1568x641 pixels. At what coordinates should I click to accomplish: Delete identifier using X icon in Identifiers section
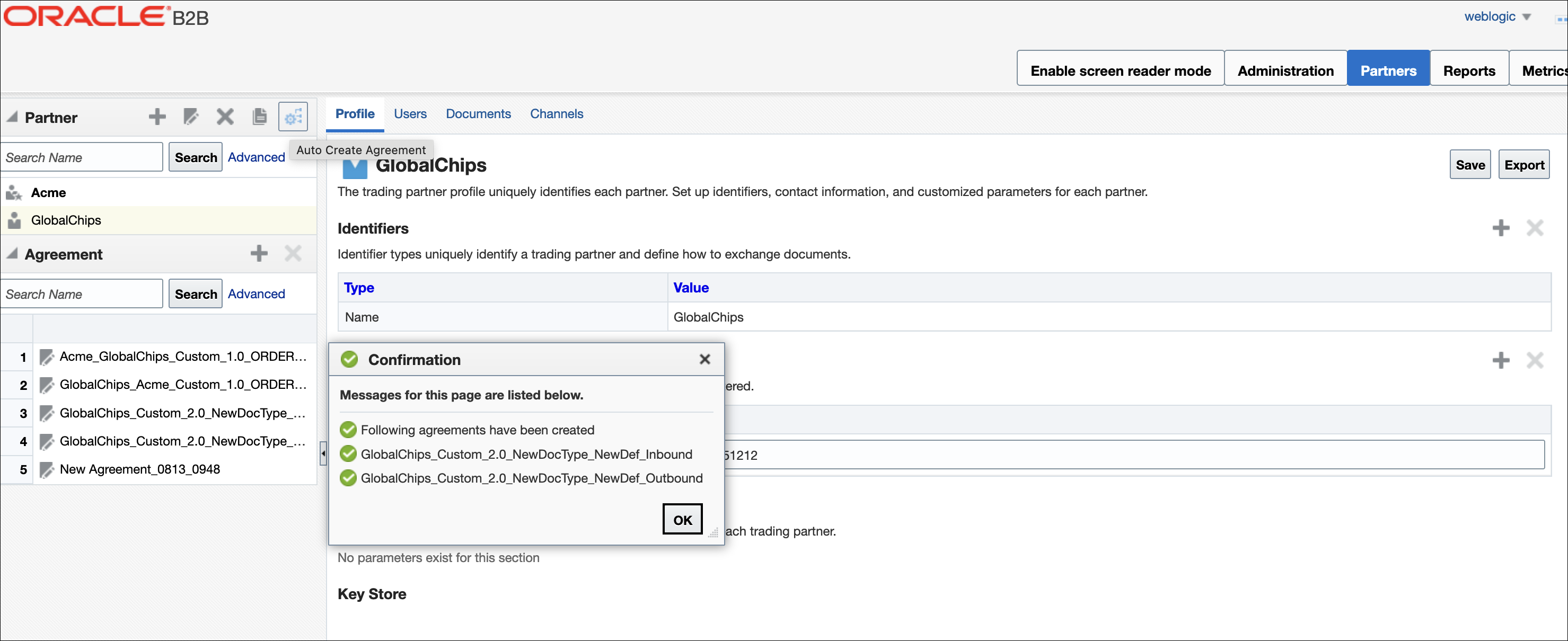coord(1535,229)
